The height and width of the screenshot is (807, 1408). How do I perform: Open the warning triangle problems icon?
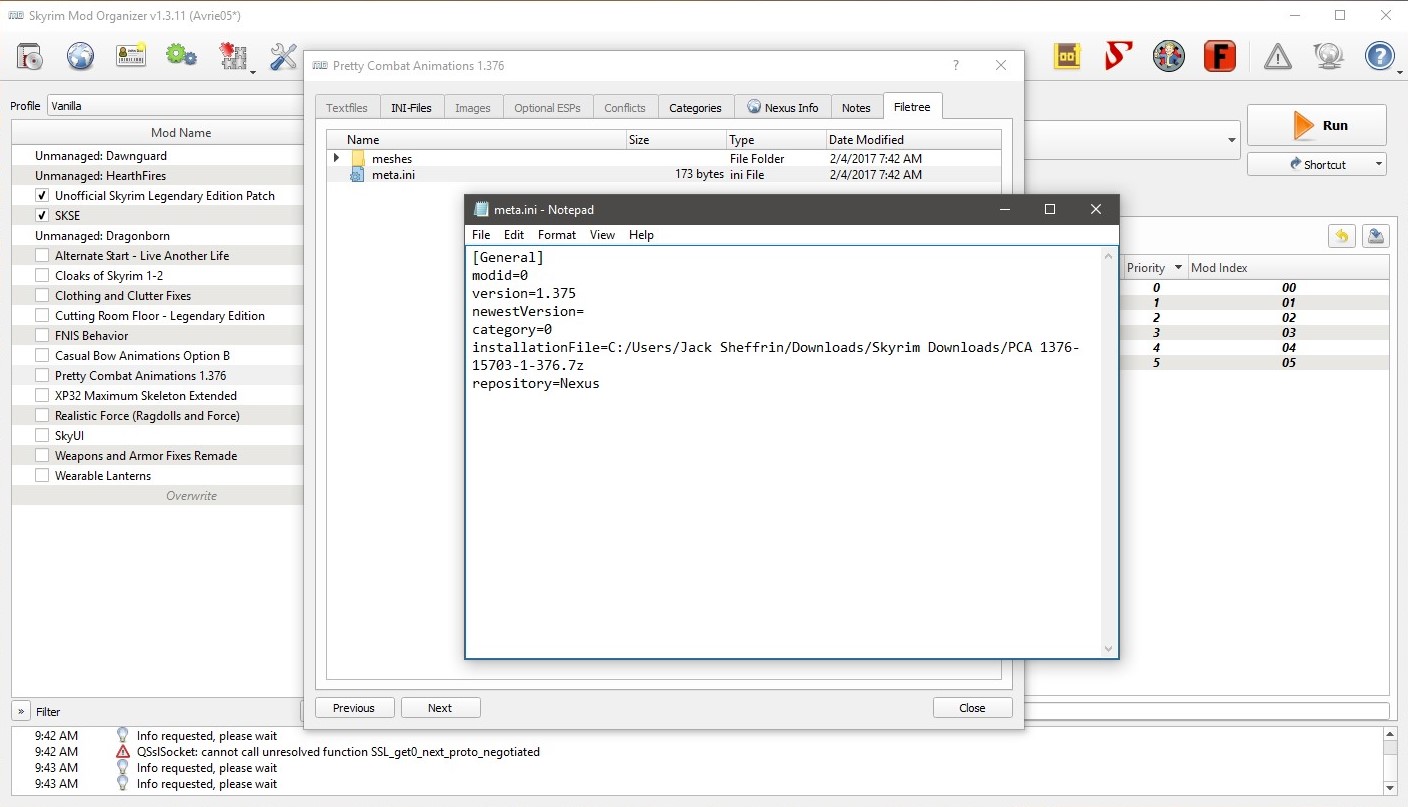(1277, 57)
